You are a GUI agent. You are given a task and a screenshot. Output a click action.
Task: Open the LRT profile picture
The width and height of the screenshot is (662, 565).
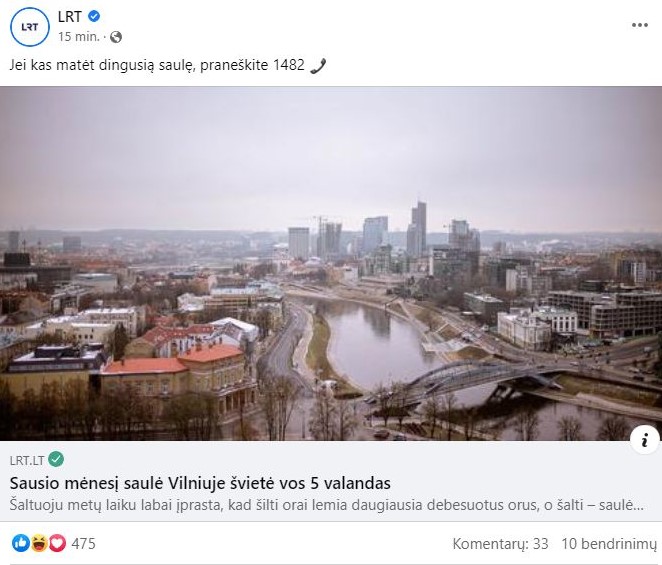coord(30,27)
